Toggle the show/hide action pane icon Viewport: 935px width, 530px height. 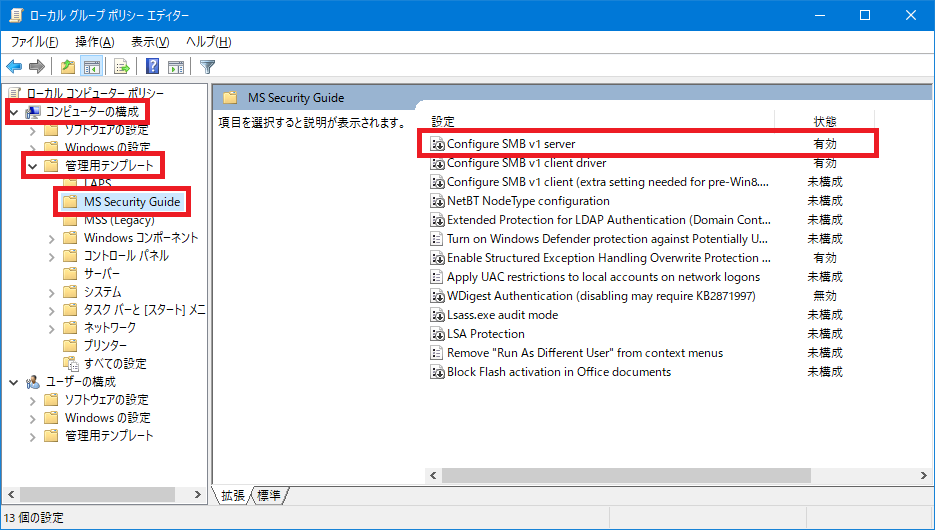click(176, 67)
